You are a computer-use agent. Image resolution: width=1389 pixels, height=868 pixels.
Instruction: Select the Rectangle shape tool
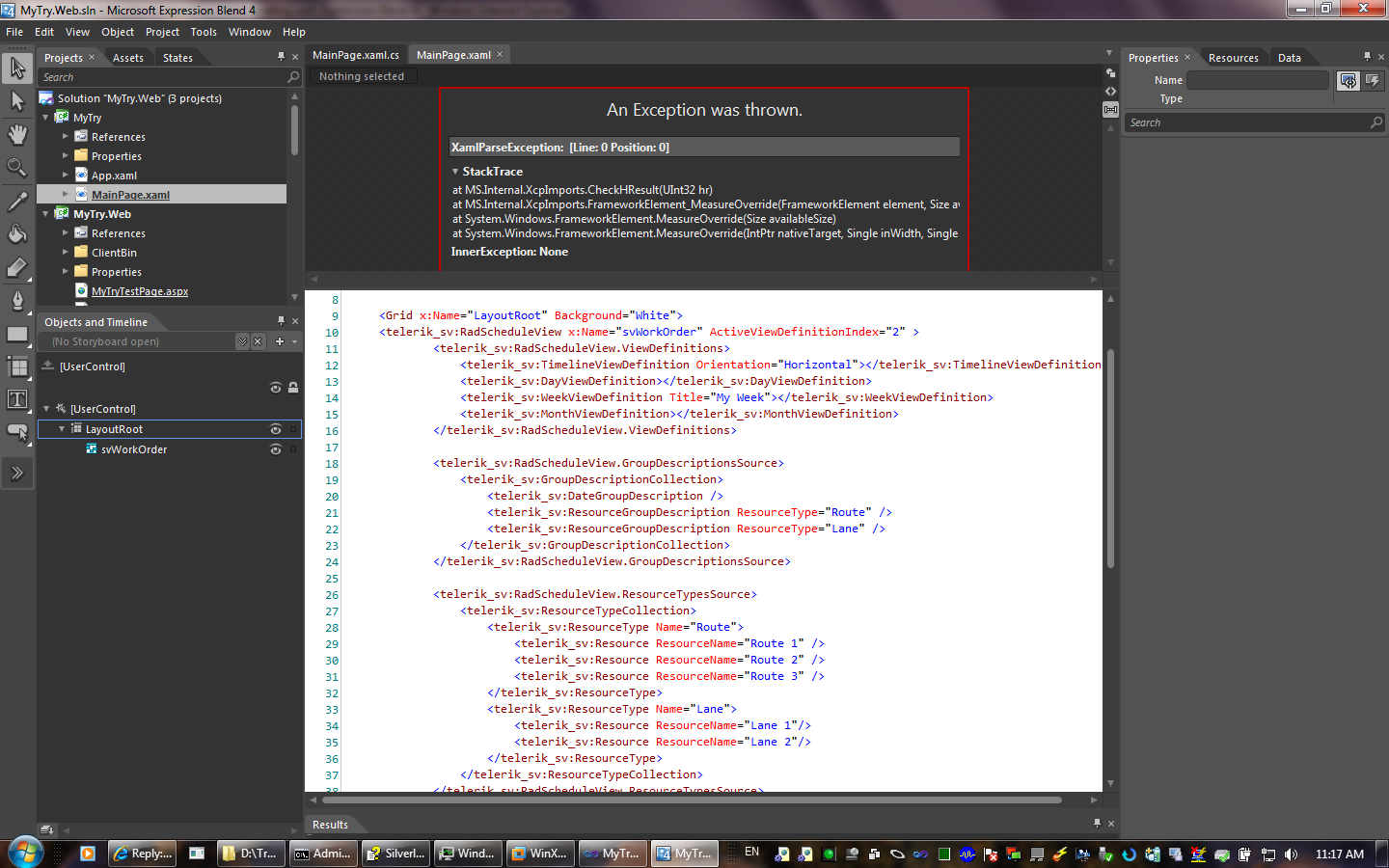17,334
